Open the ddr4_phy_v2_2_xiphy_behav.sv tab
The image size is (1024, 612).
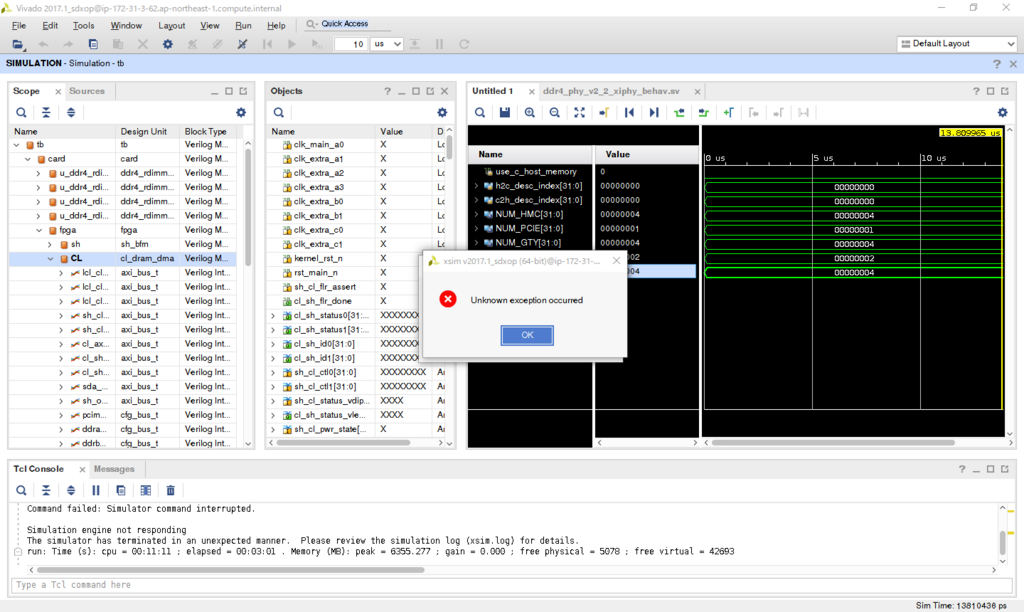[x=611, y=91]
